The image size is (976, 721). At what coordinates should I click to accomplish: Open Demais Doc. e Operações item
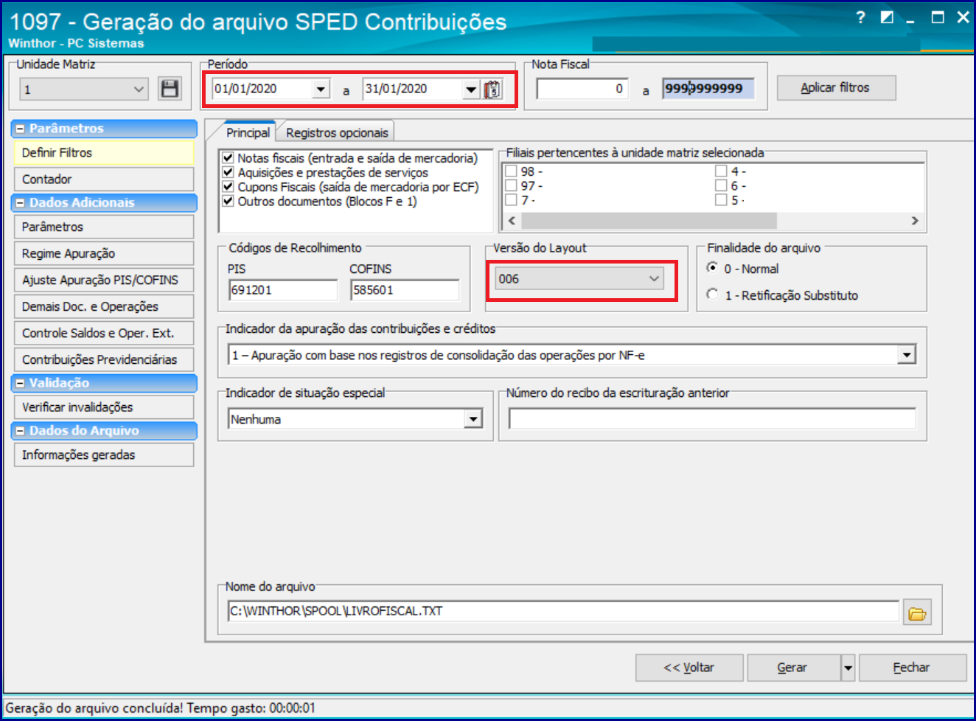104,307
